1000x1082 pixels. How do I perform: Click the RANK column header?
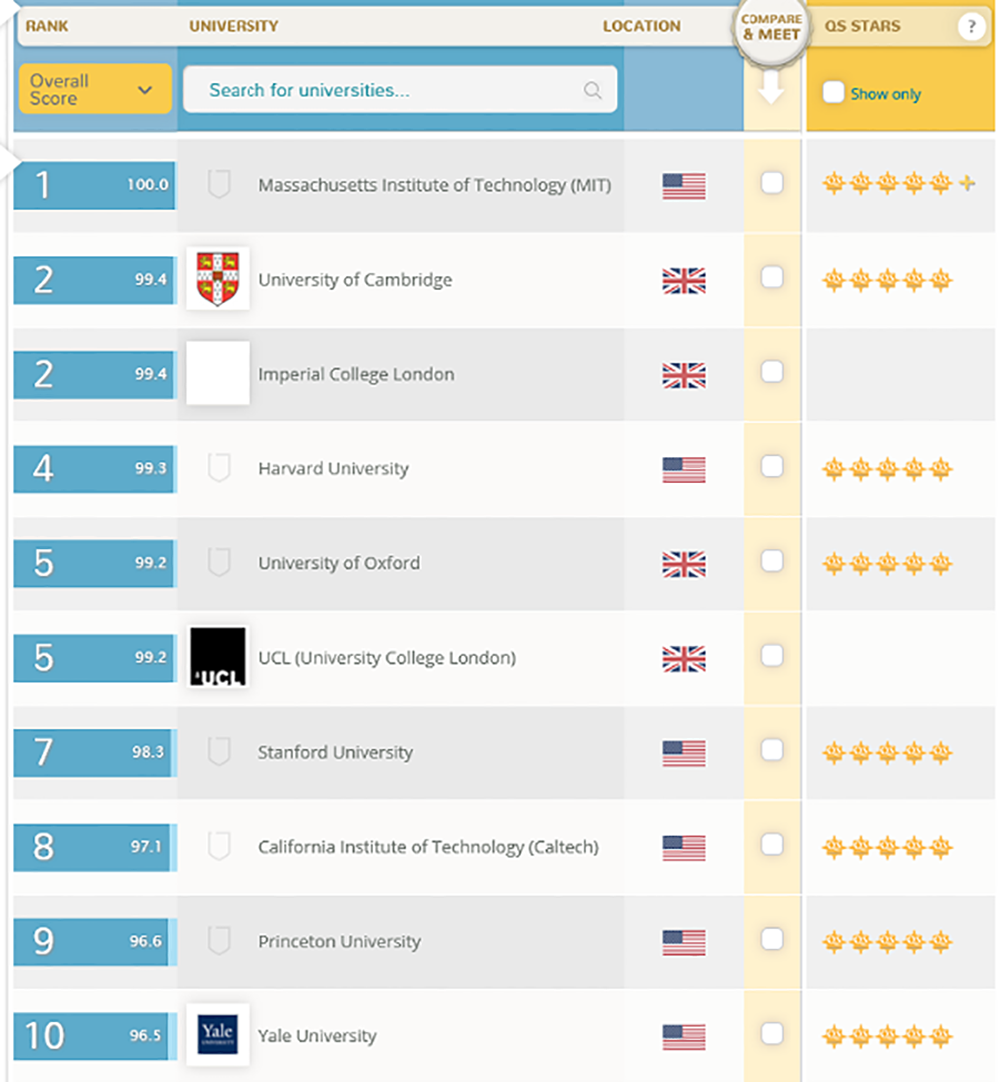(47, 26)
